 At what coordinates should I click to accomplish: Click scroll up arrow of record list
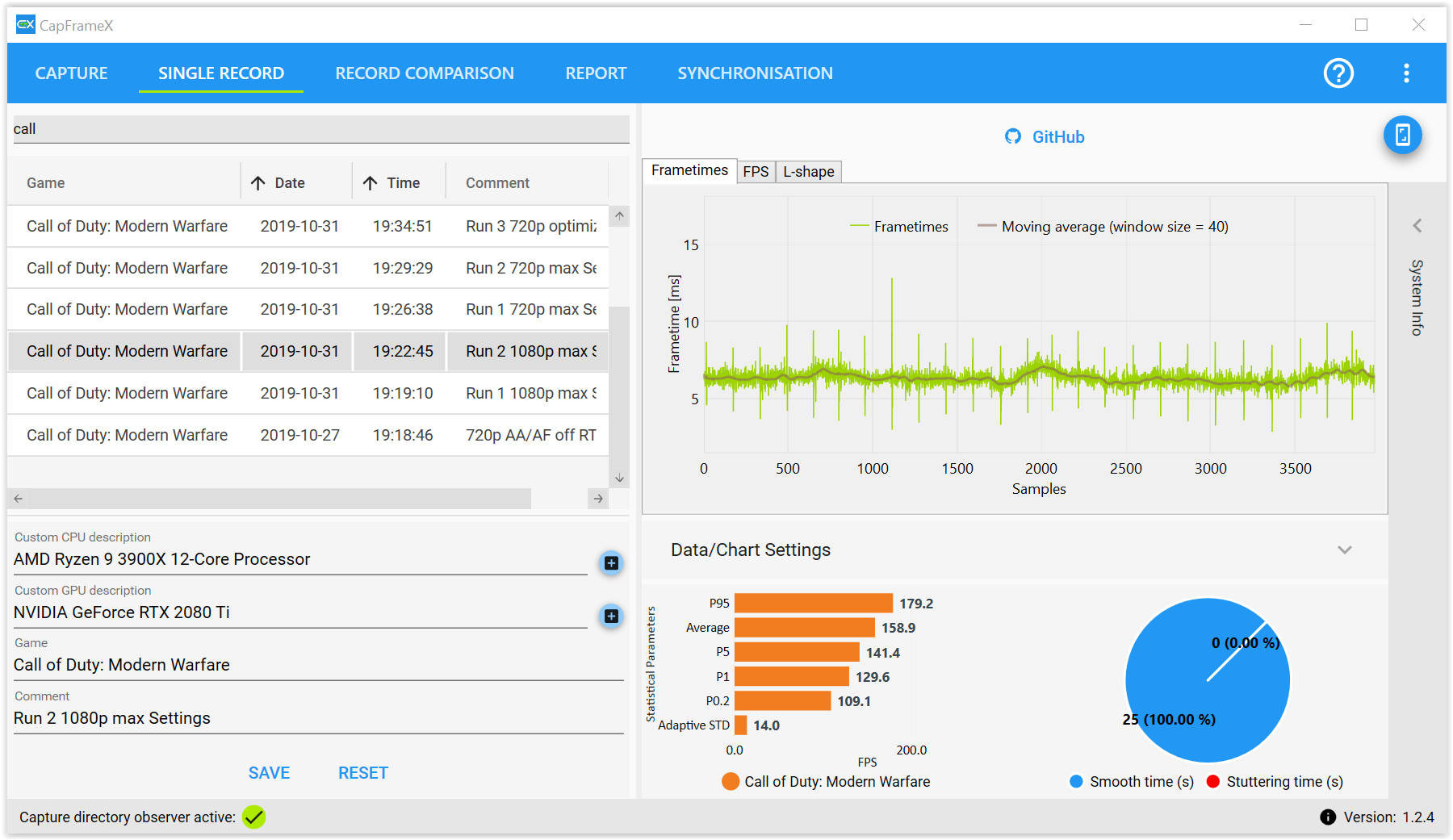(619, 215)
